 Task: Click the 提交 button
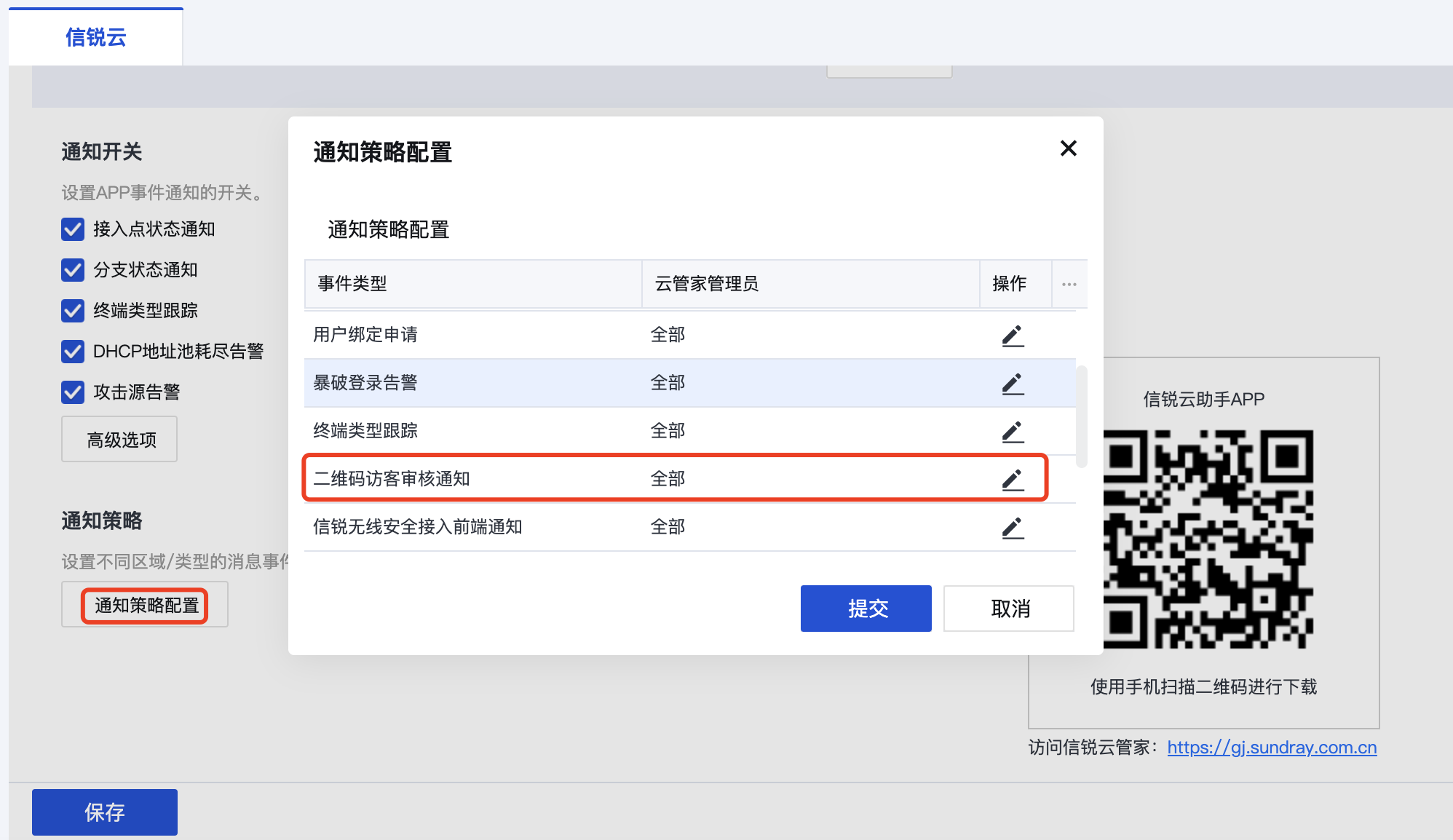(866, 609)
